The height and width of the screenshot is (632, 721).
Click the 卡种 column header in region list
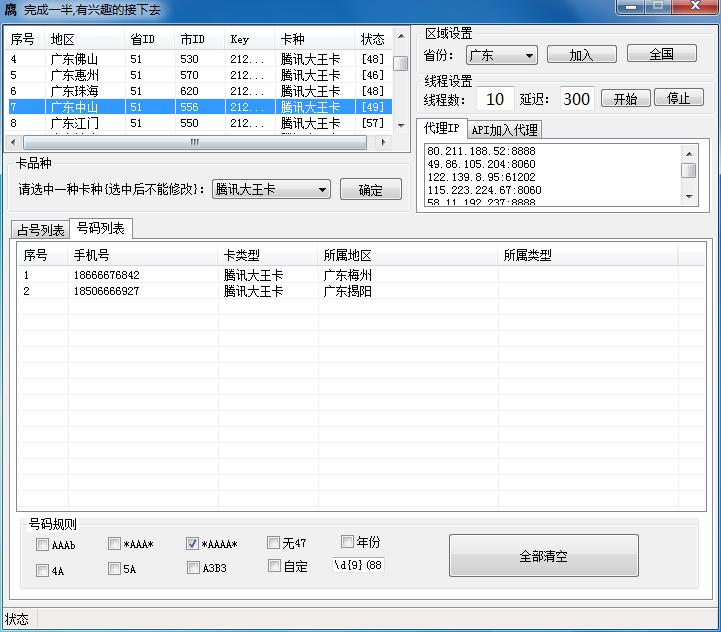(x=315, y=40)
